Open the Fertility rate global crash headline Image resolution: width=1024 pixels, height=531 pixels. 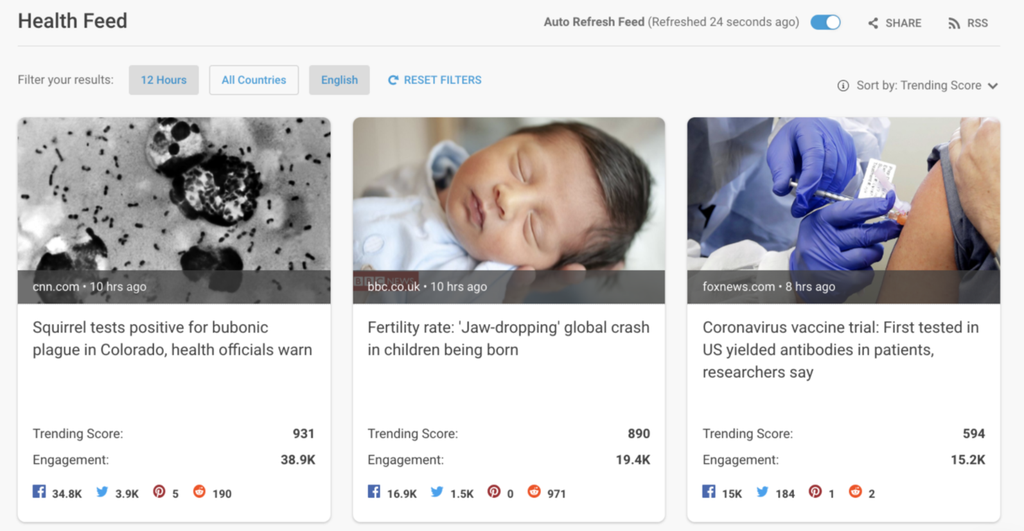click(508, 339)
